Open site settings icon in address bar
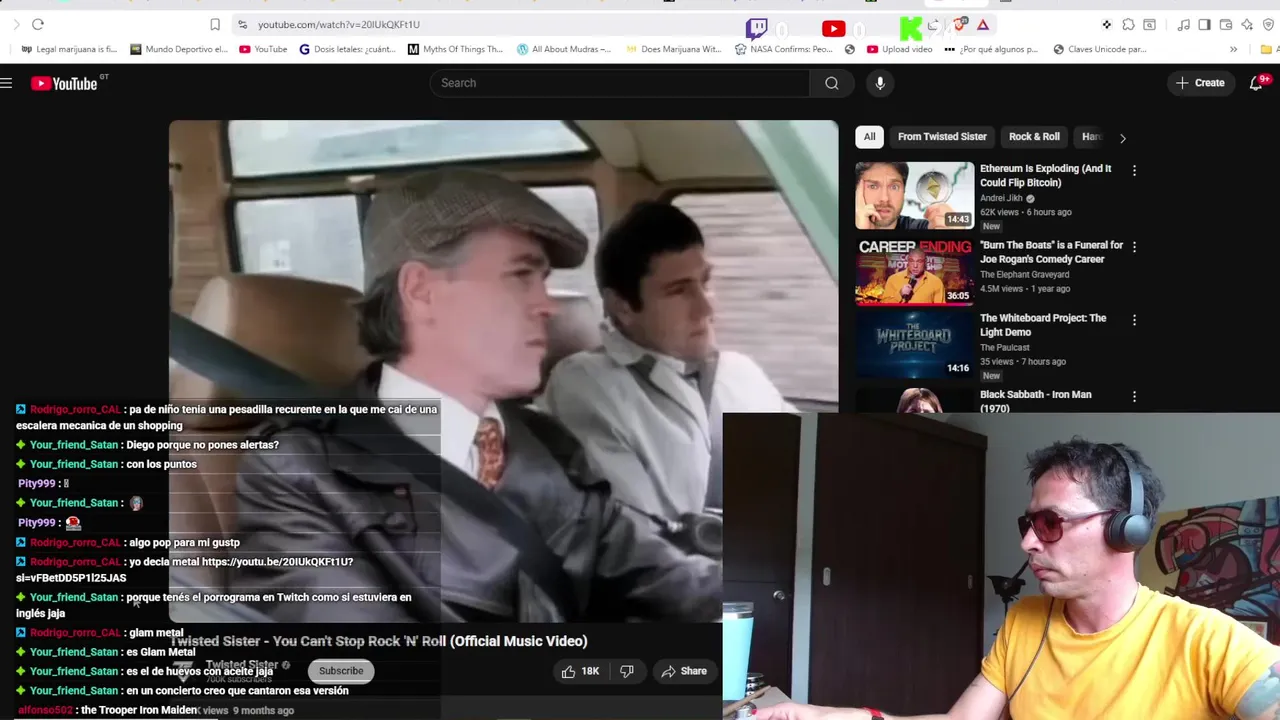Screen dimensions: 1280x720 click(242, 24)
